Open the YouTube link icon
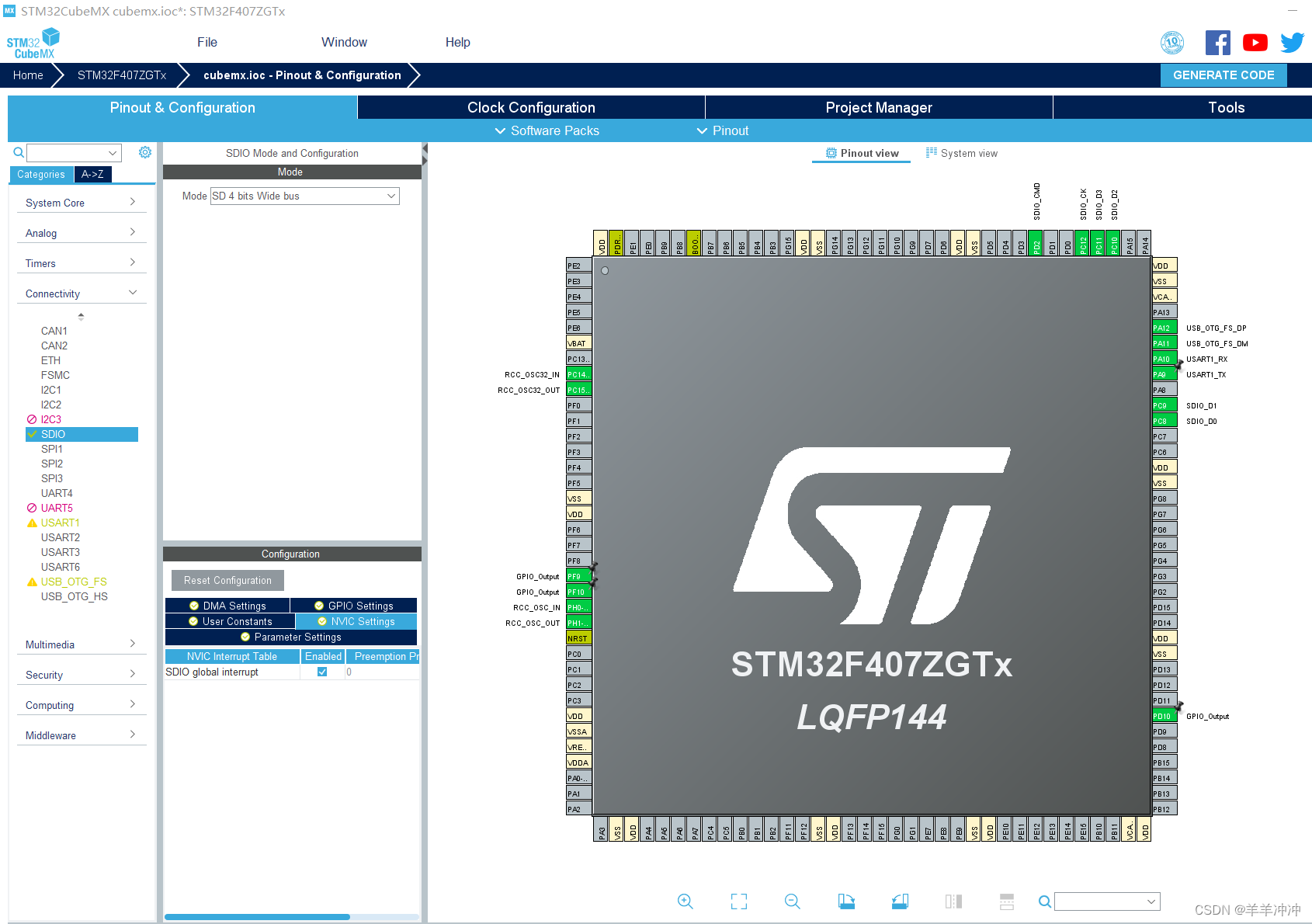The image size is (1312, 924). (x=1255, y=43)
